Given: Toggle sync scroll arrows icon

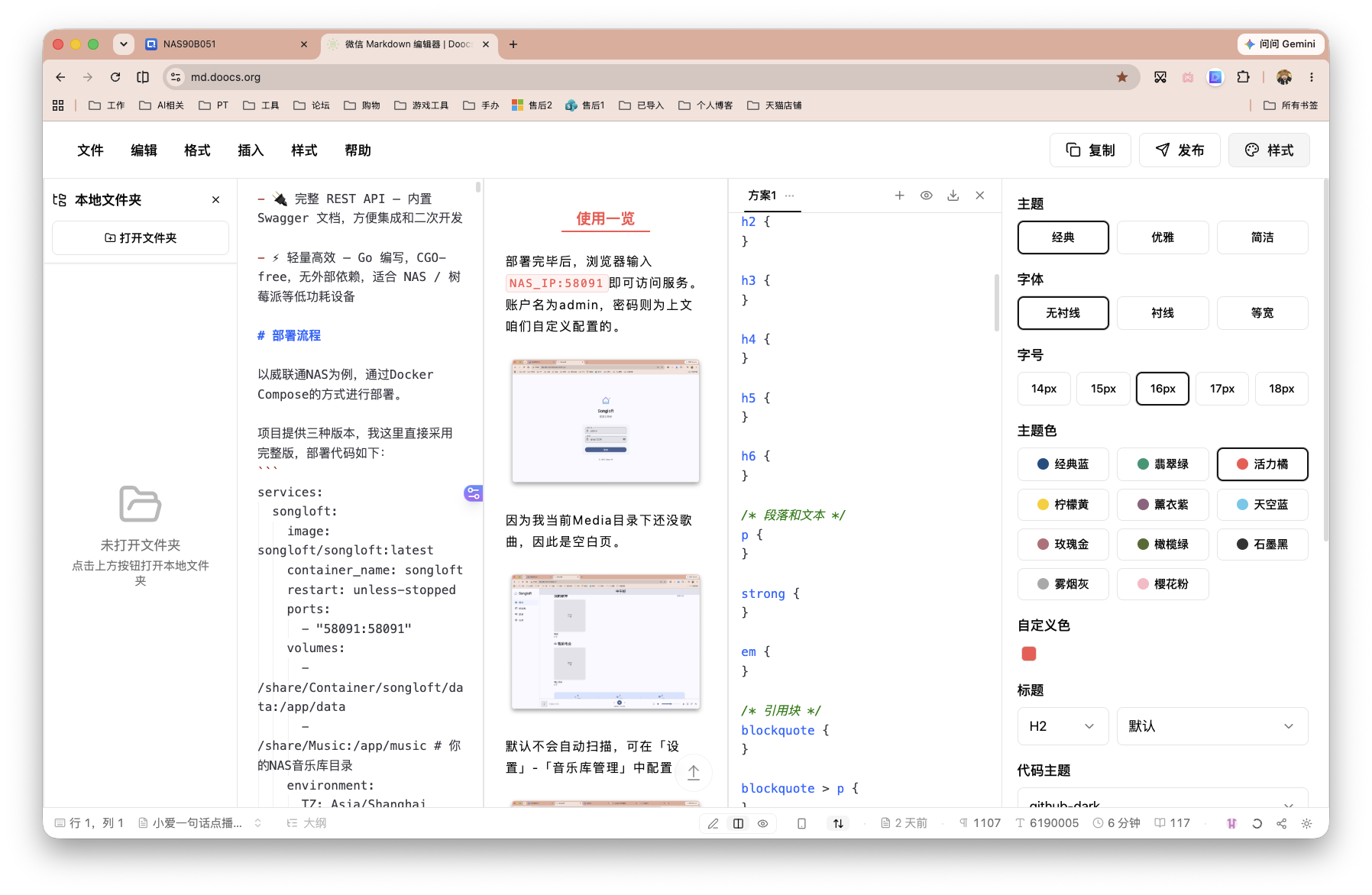Looking at the screenshot, I should point(839,823).
